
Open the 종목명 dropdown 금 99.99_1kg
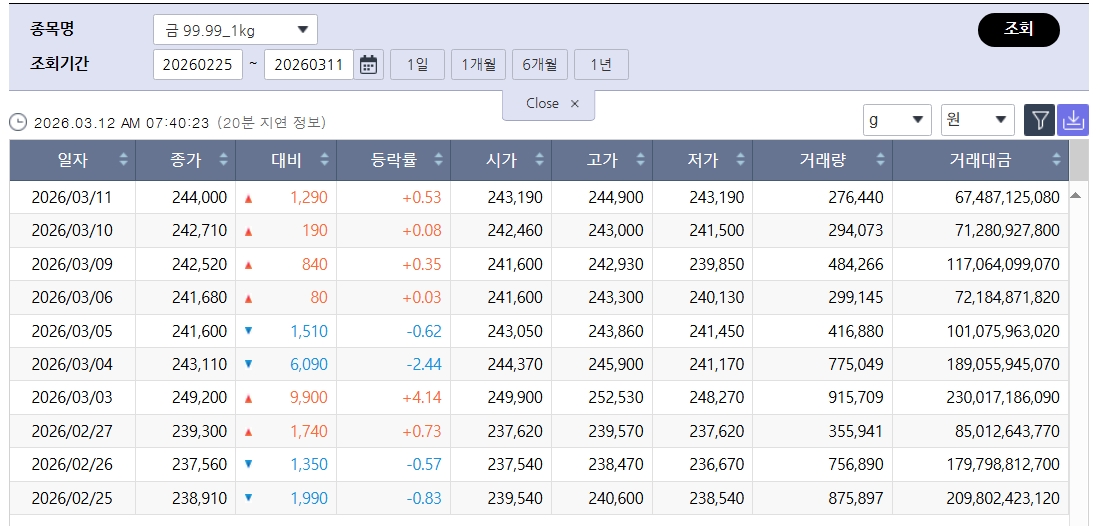click(x=235, y=29)
